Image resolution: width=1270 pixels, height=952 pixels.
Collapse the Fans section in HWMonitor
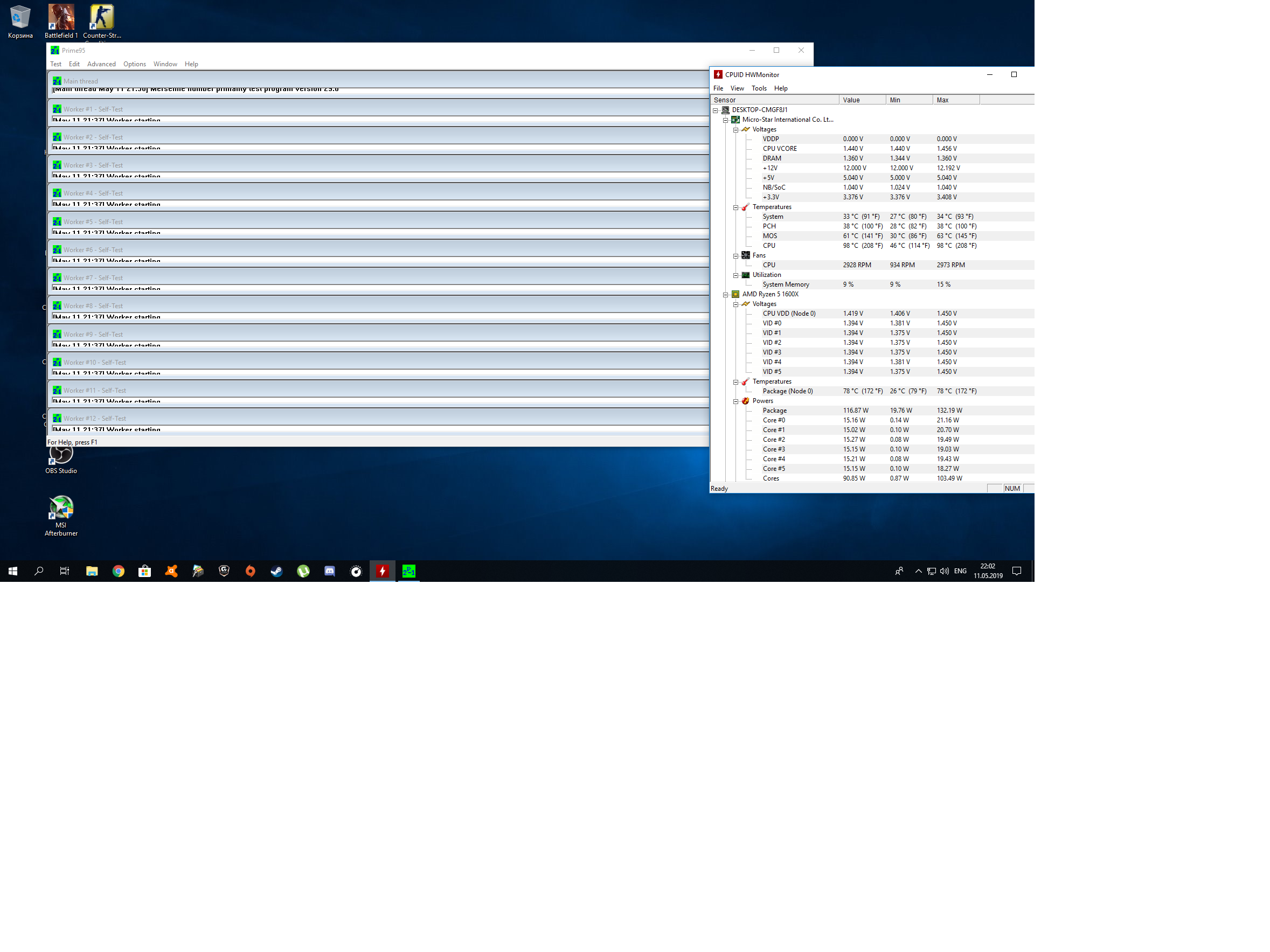click(735, 256)
